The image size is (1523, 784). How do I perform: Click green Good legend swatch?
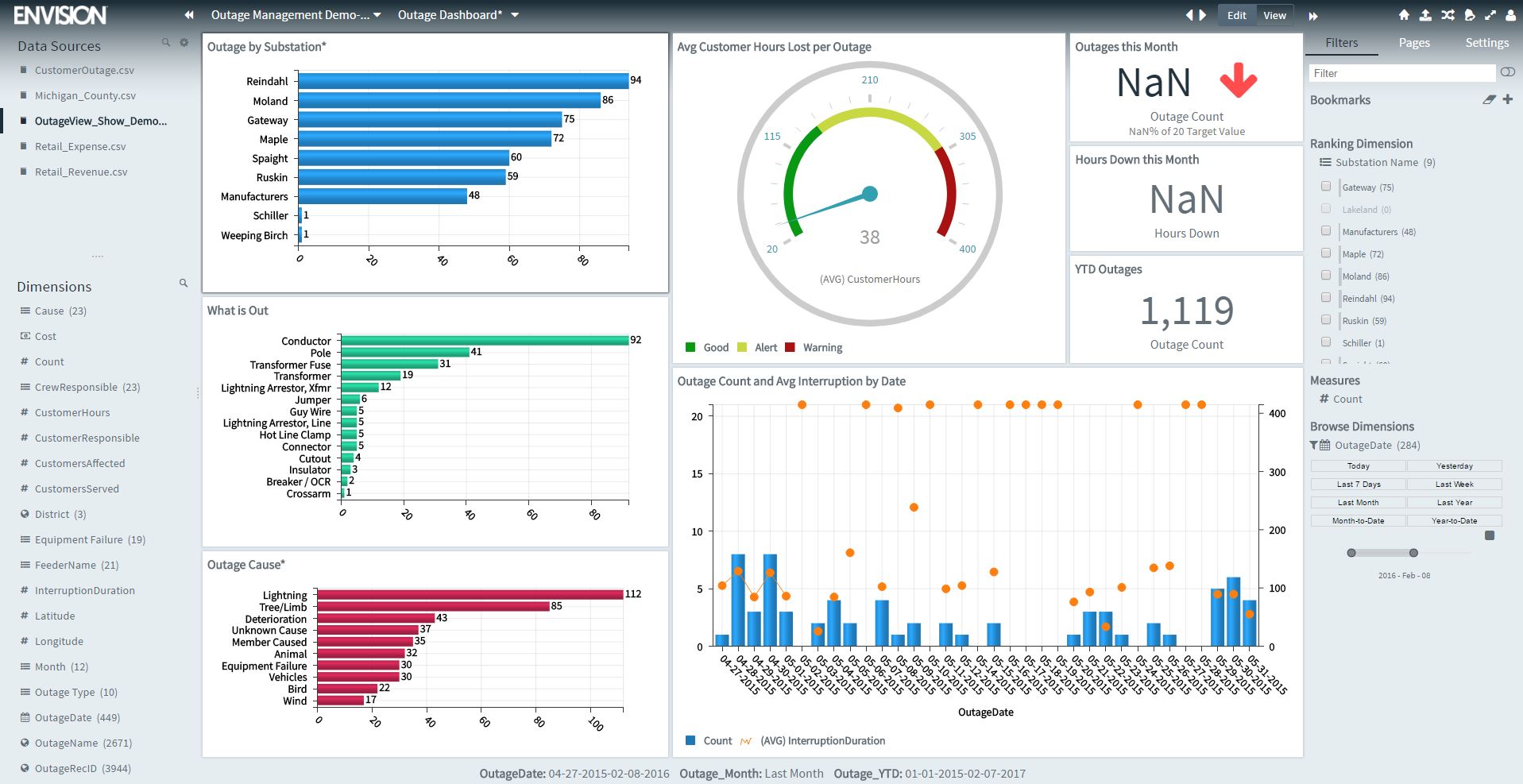click(690, 347)
